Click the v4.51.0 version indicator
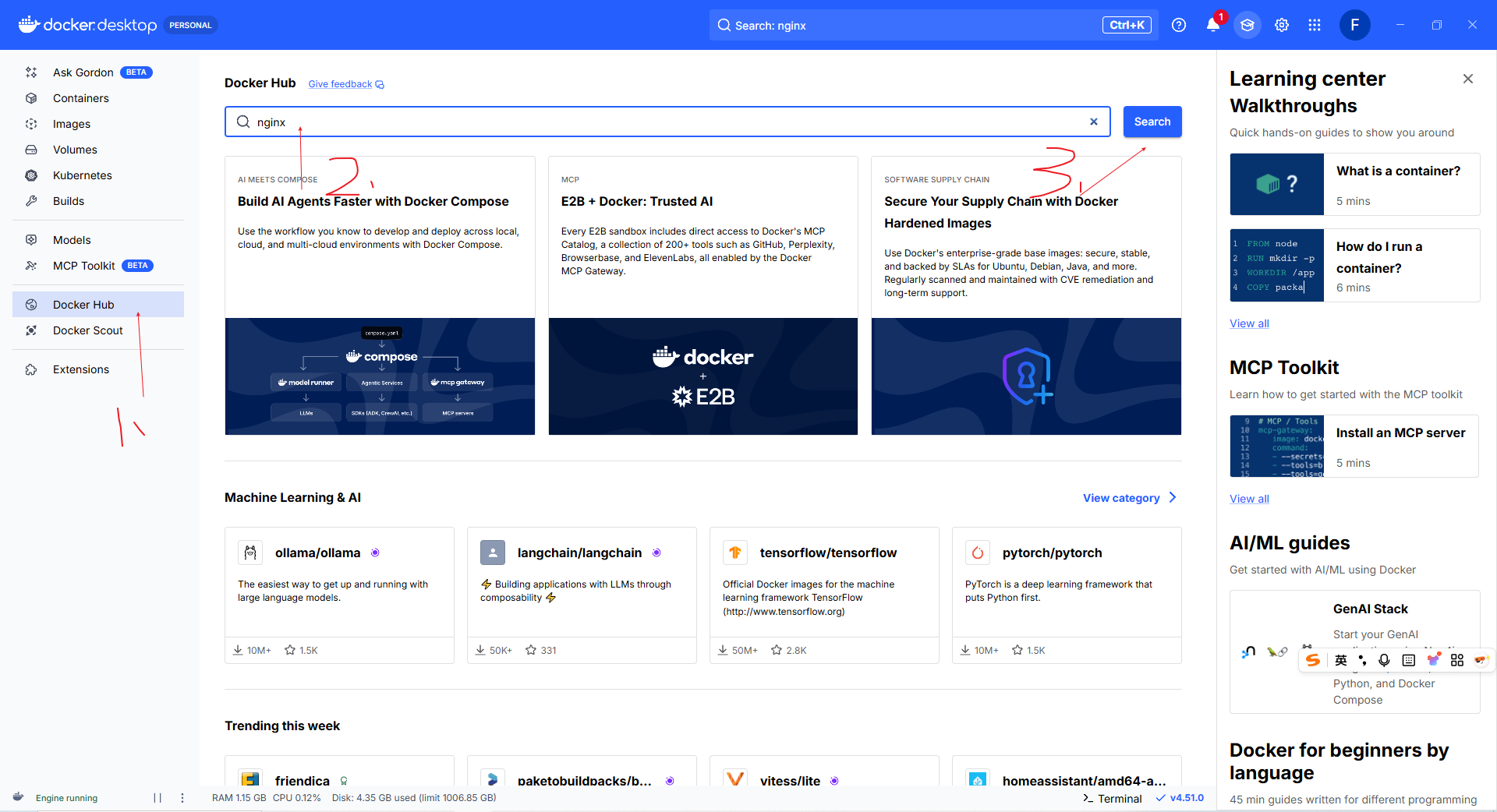This screenshot has width=1497, height=812. [1180, 798]
